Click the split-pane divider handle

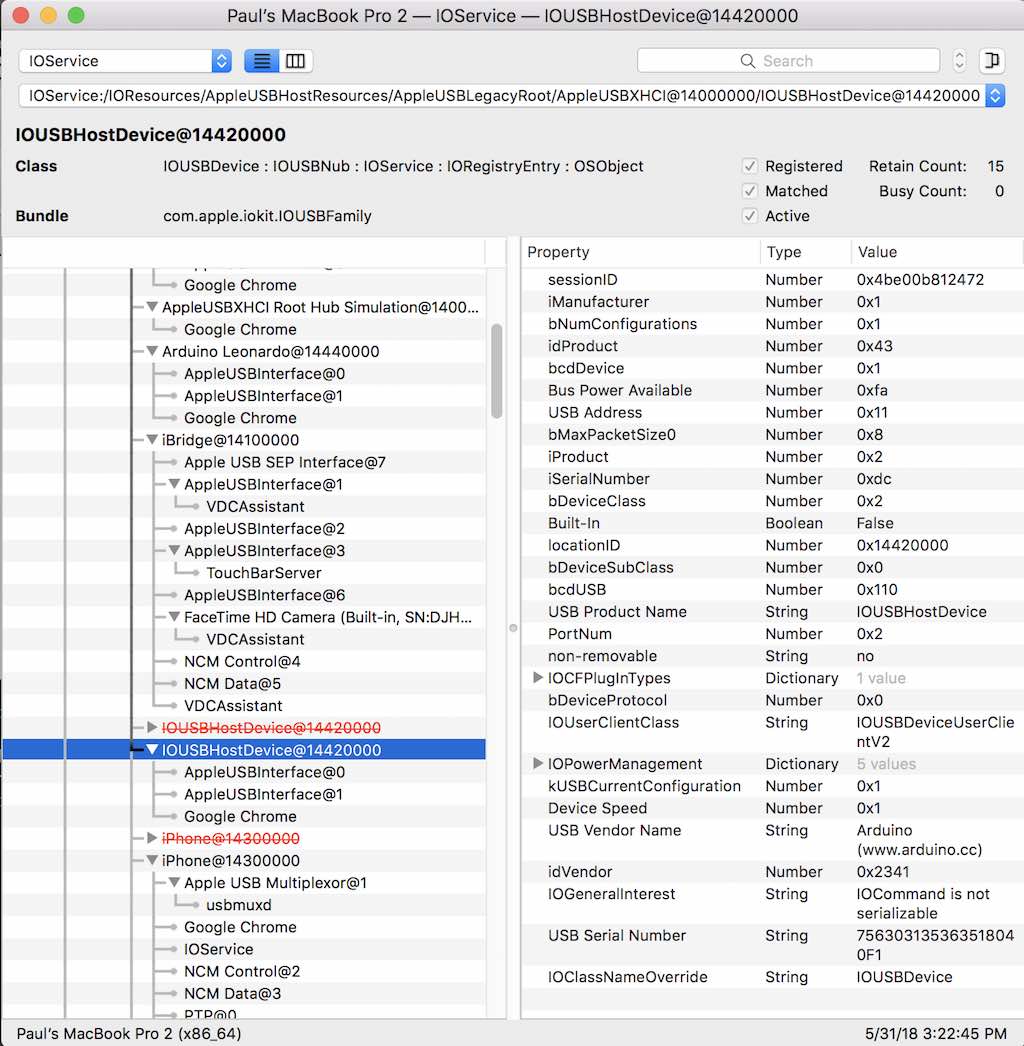(513, 628)
